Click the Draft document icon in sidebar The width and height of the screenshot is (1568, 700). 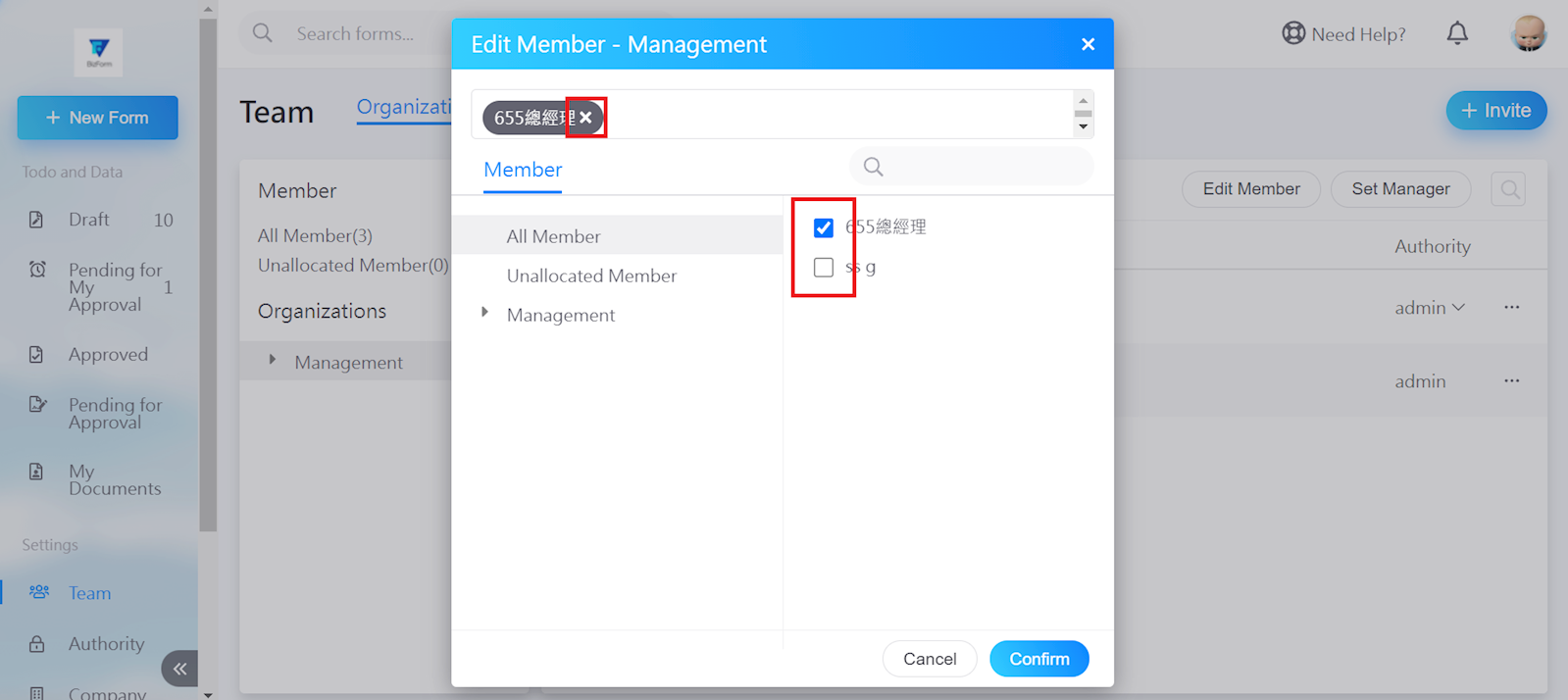click(x=36, y=220)
